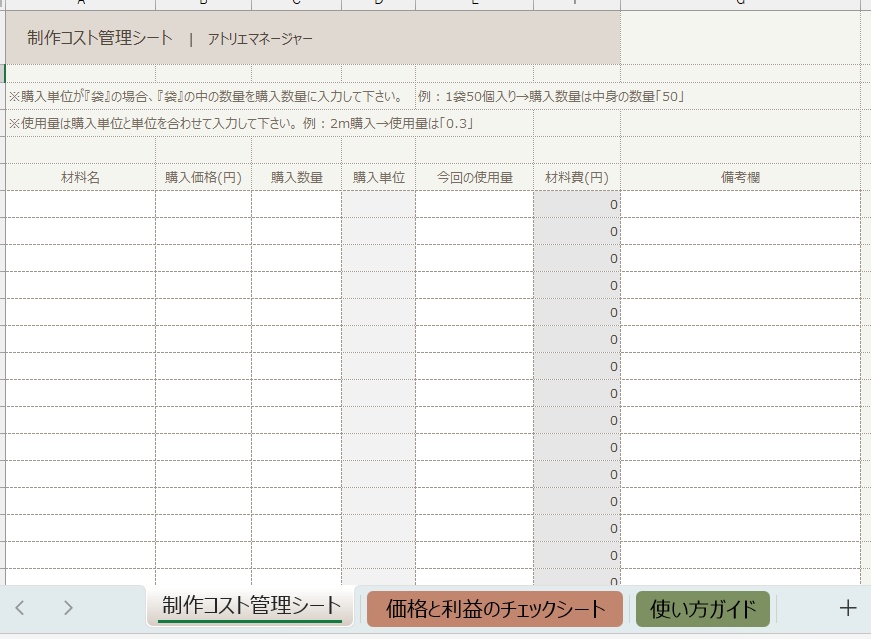Viewport: 871px width, 639px height.
Task: Select the 購入単位 header cell
Action: click(x=378, y=176)
